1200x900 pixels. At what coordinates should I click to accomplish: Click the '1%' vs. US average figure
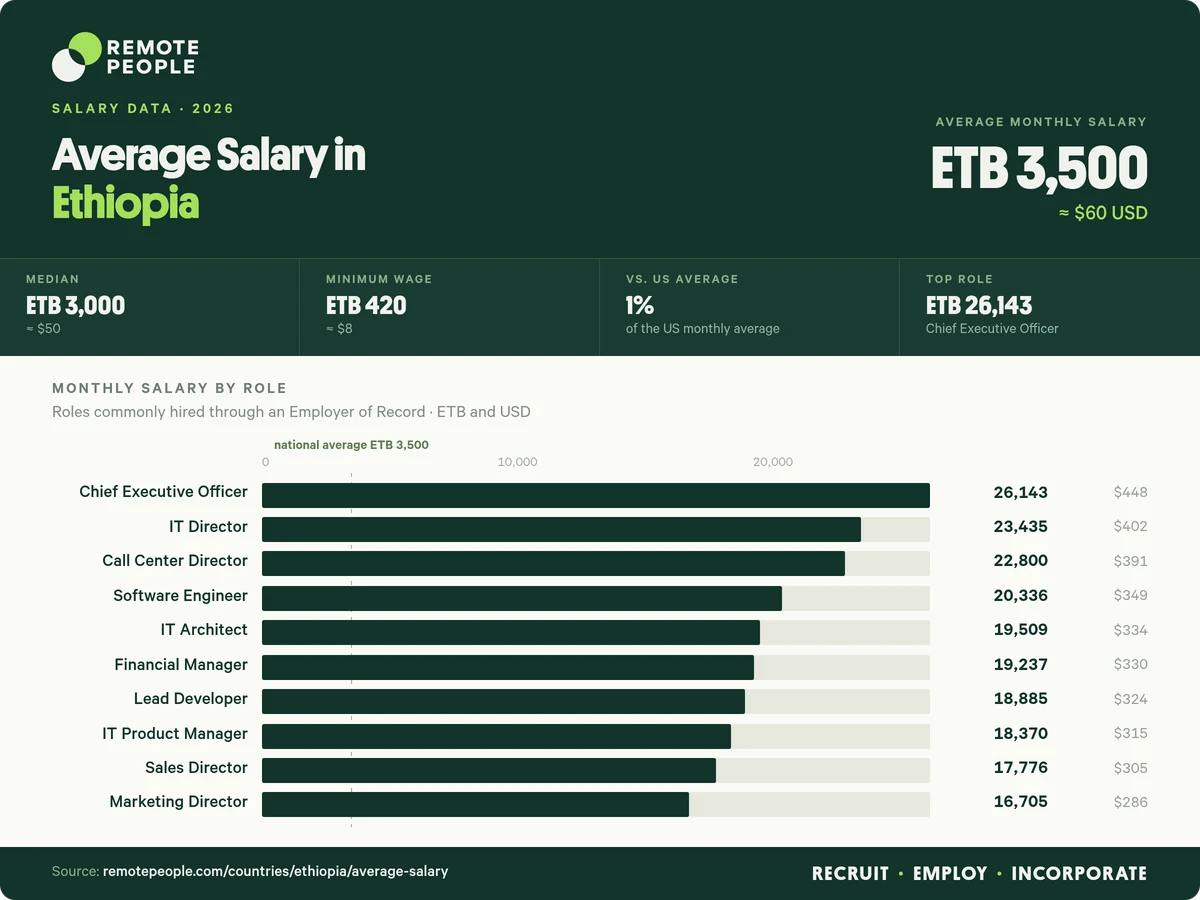click(x=640, y=306)
